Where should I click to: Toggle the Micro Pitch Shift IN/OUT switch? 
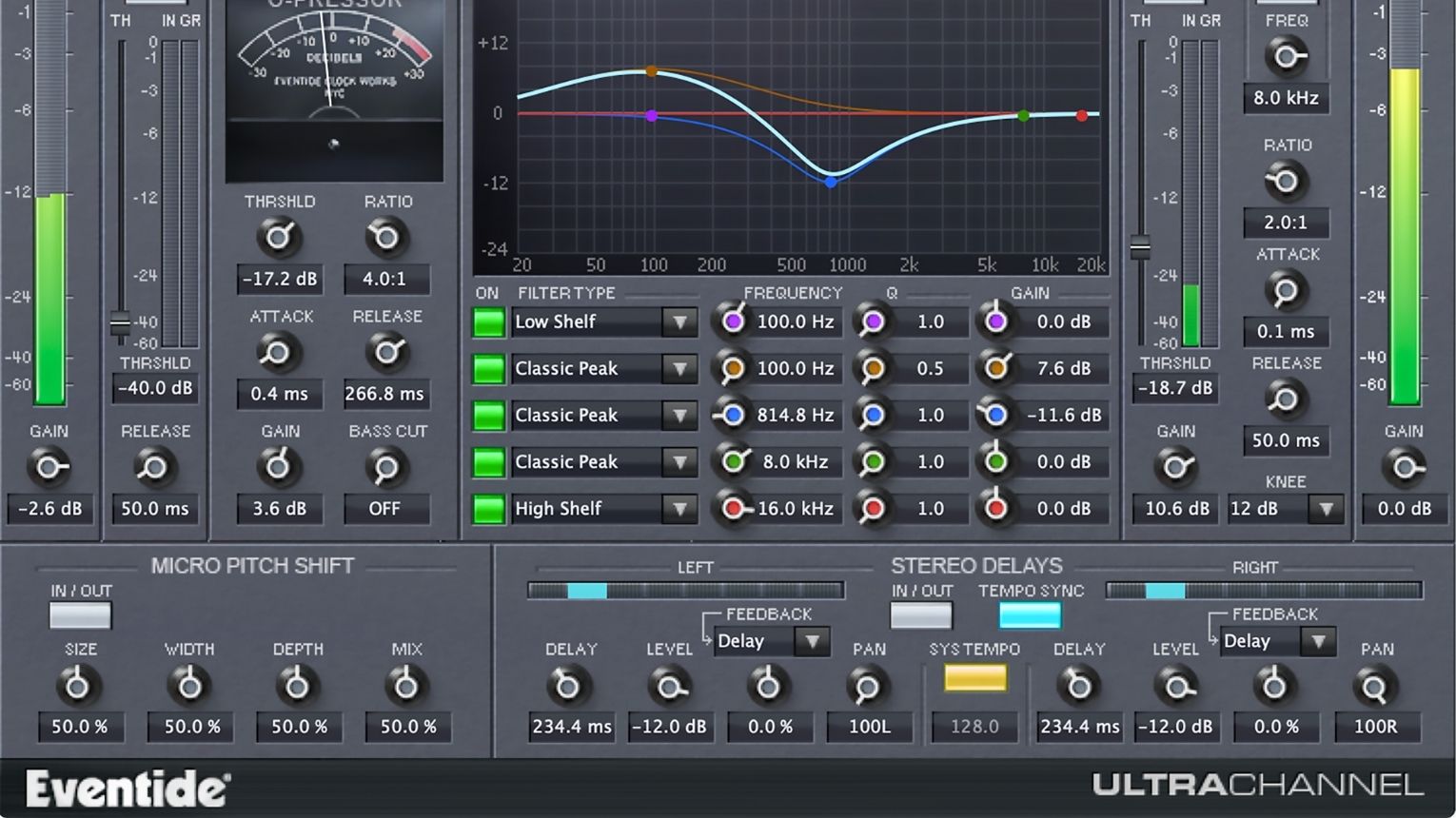(x=80, y=615)
